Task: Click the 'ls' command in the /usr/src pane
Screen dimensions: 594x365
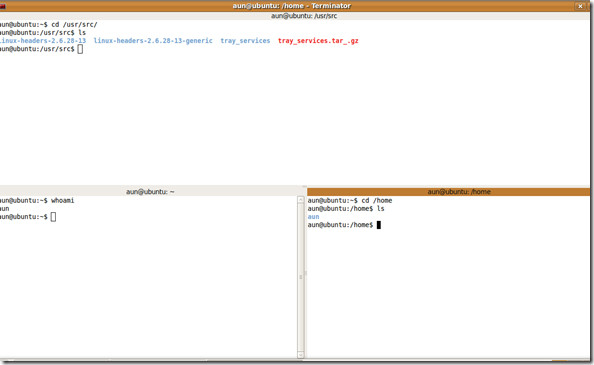Action: (82, 33)
